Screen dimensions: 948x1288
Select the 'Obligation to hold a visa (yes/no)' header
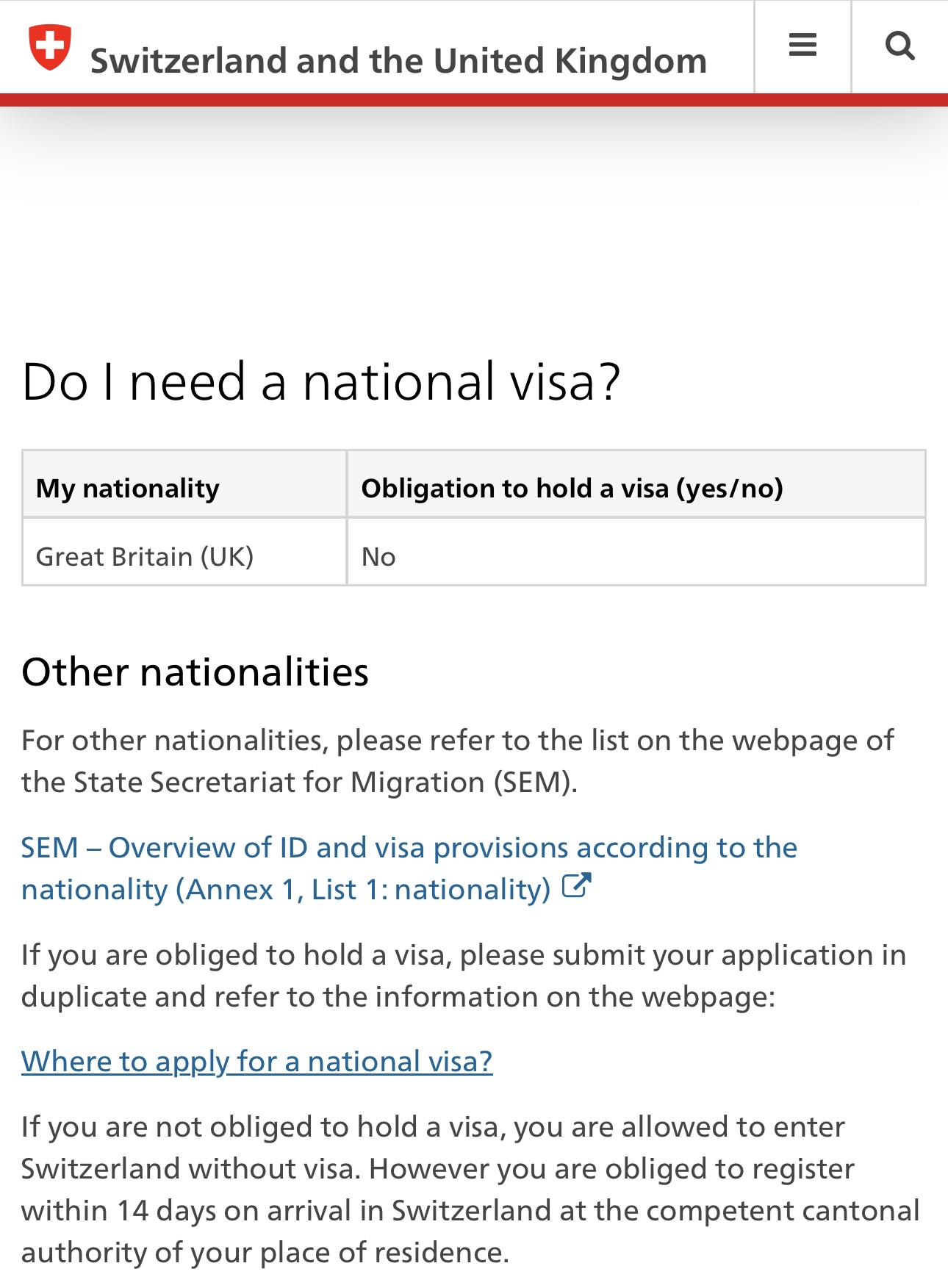pyautogui.click(x=636, y=484)
